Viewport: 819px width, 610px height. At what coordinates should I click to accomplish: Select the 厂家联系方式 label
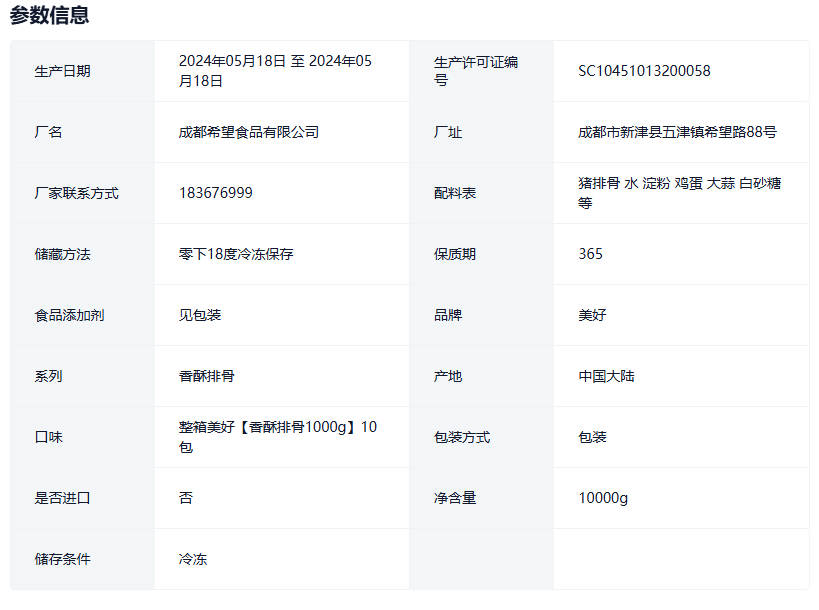(x=76, y=193)
